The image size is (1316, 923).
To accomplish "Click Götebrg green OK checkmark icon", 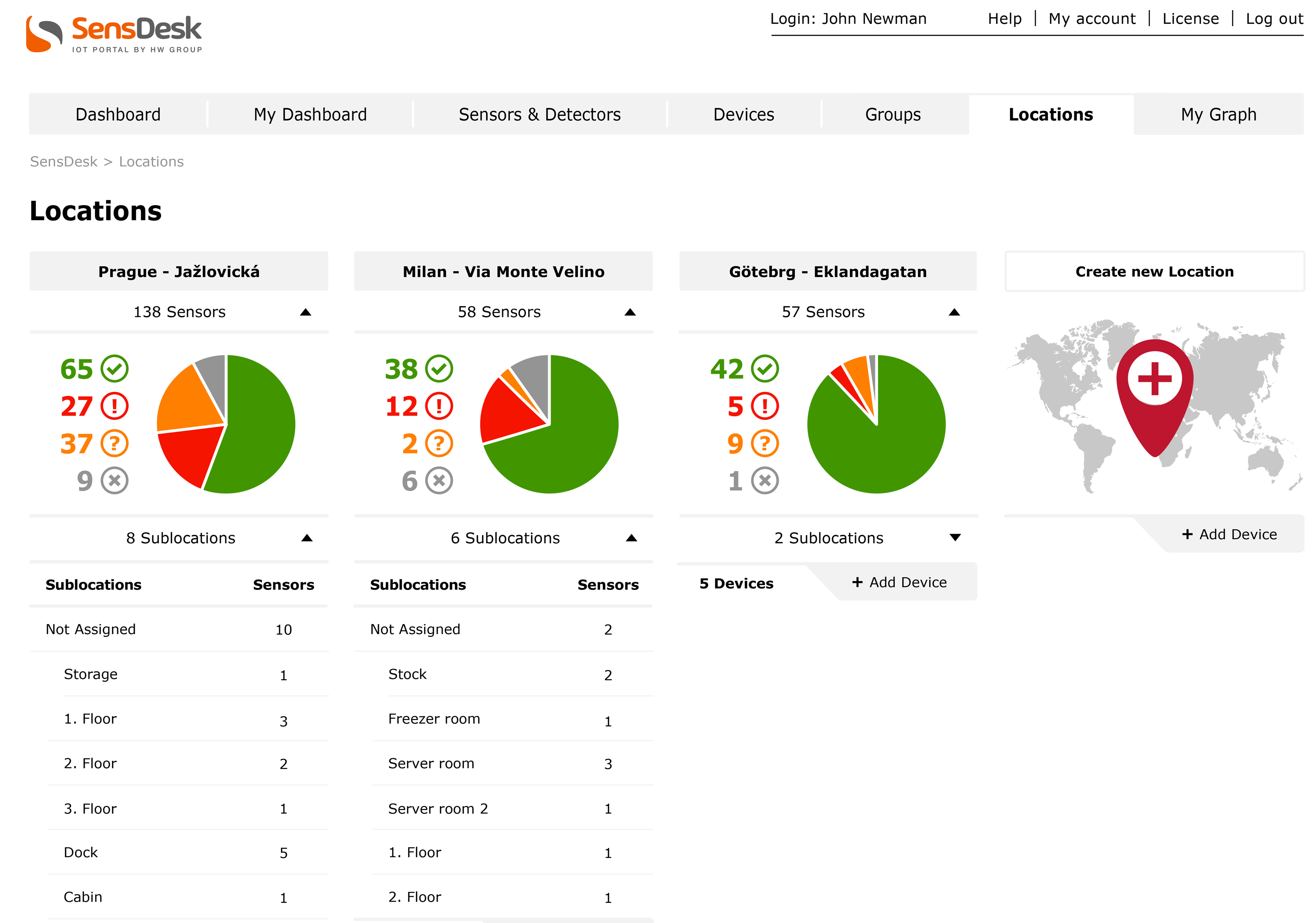I will click(x=765, y=369).
